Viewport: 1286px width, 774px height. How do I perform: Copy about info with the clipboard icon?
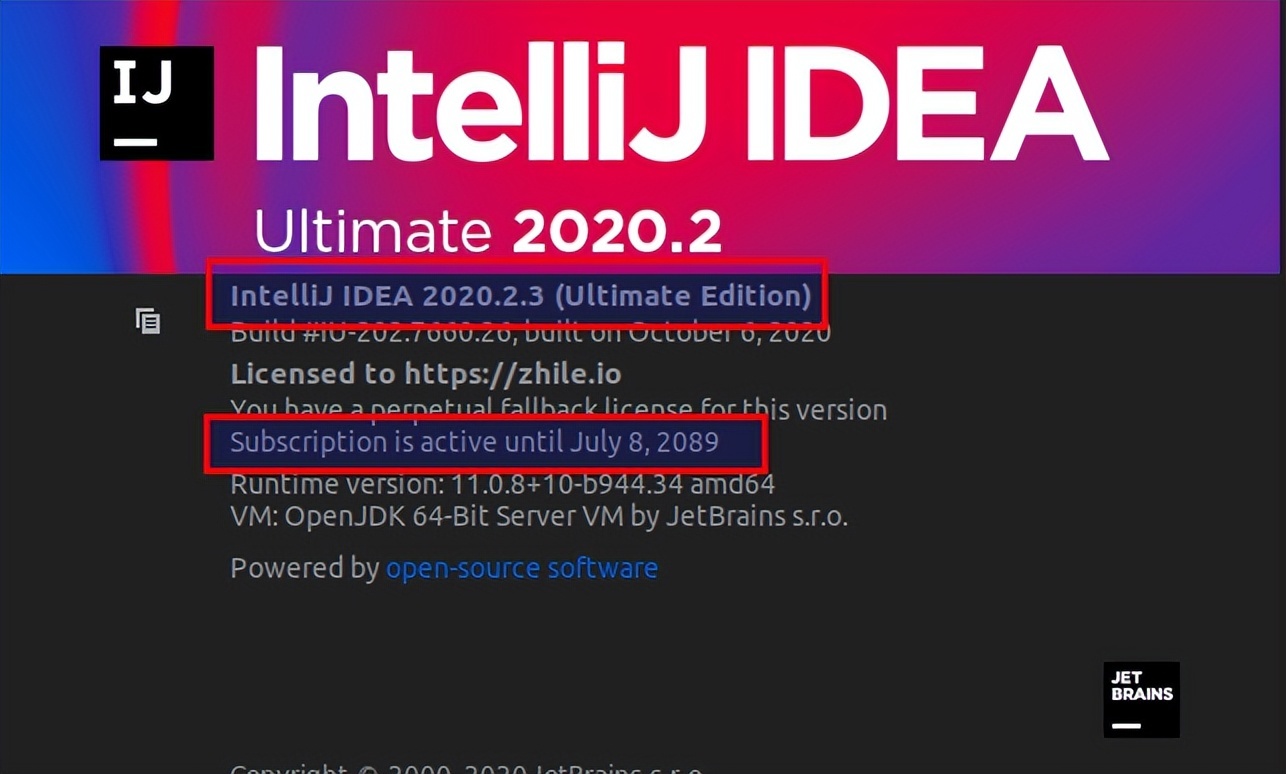(148, 320)
